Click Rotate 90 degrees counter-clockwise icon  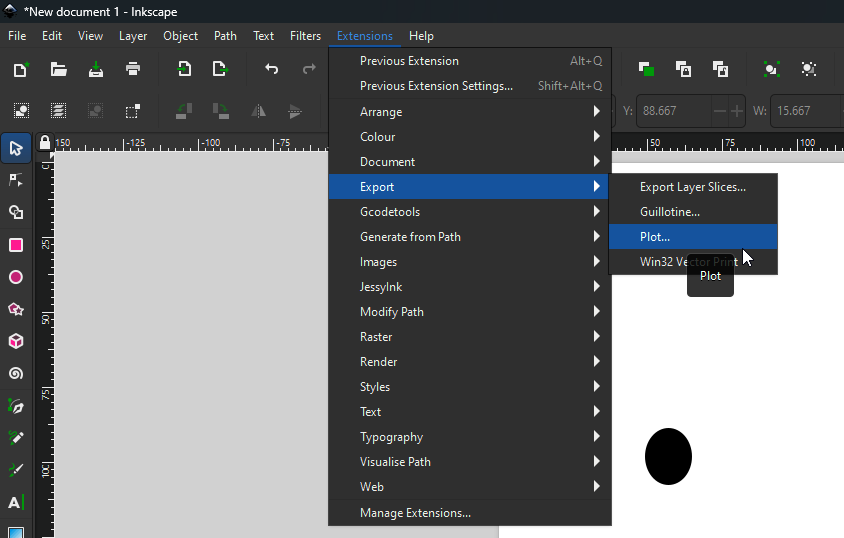coord(184,111)
